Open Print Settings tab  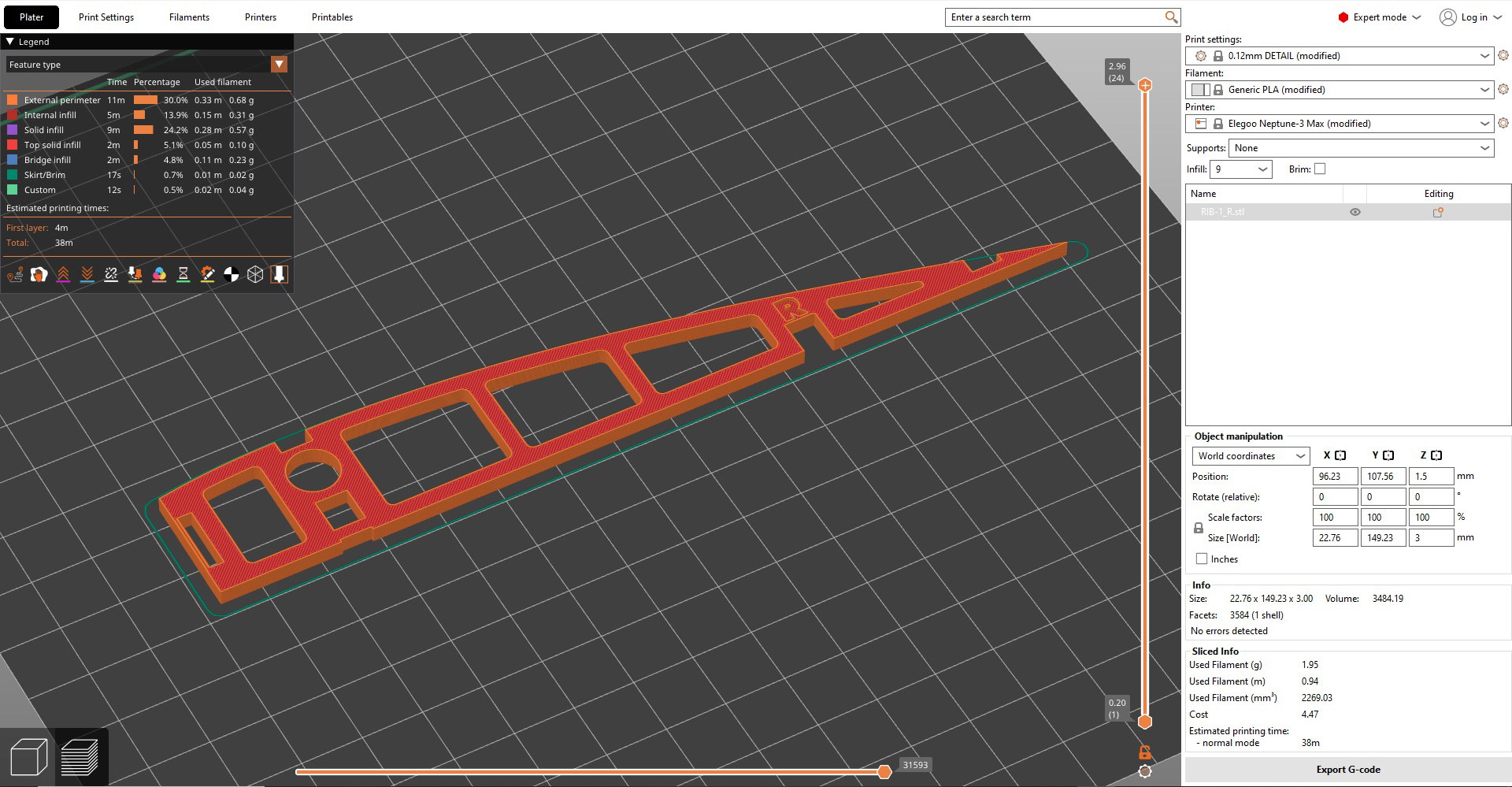(x=106, y=17)
